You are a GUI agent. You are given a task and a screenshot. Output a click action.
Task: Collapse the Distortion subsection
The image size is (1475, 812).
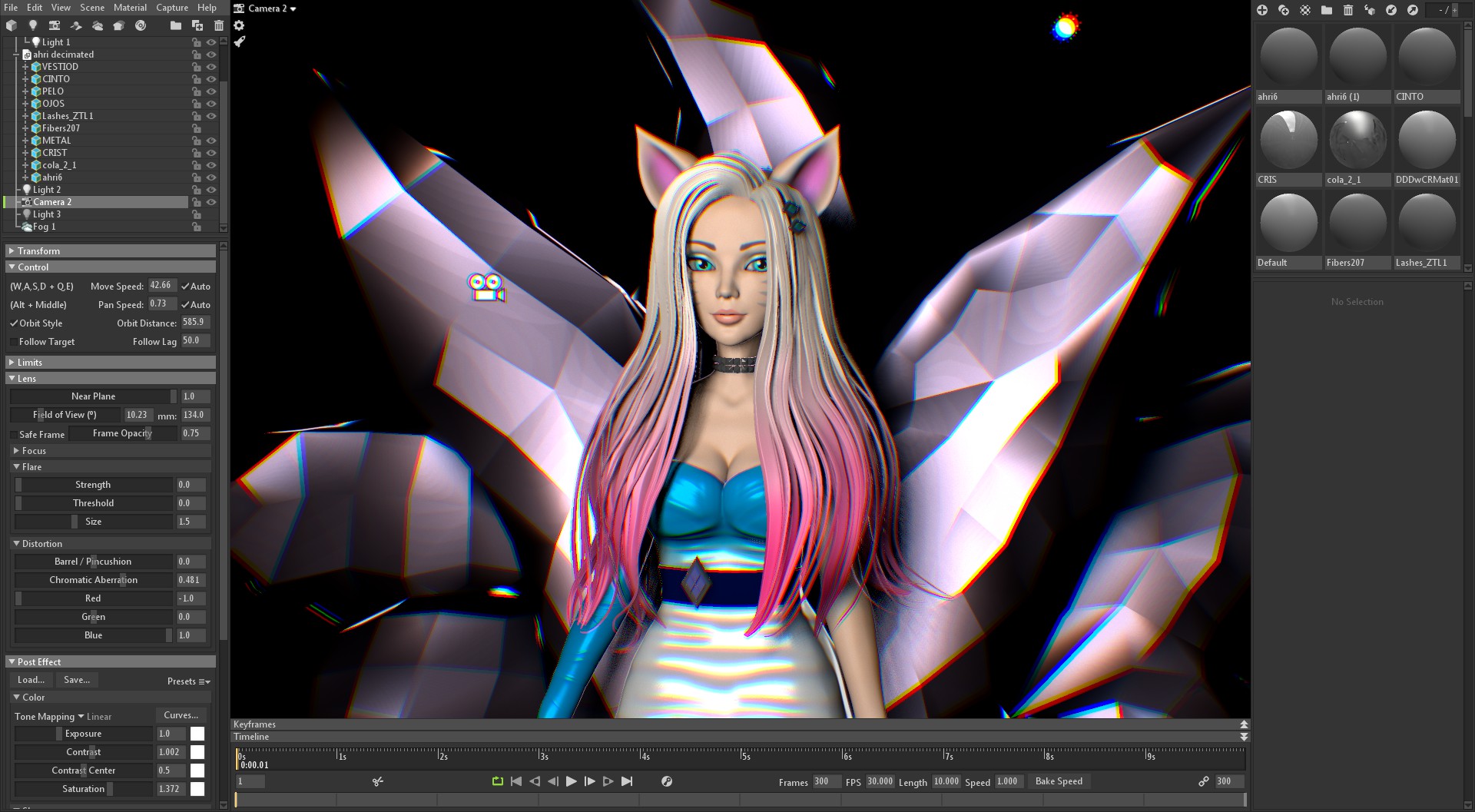111,544
